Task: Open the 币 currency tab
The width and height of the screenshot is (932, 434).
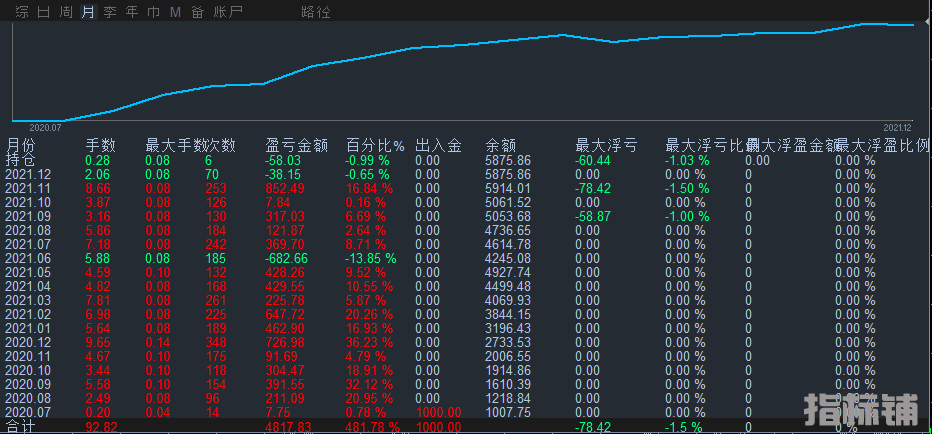Action: pyautogui.click(x=153, y=12)
